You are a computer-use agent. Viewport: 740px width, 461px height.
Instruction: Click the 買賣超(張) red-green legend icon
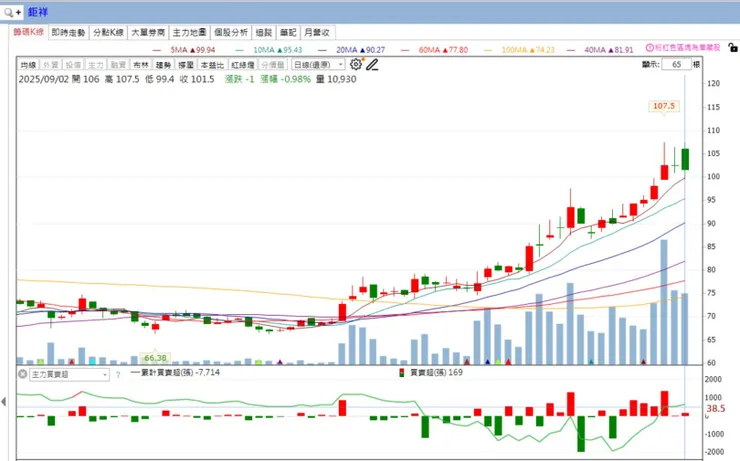[x=402, y=373]
